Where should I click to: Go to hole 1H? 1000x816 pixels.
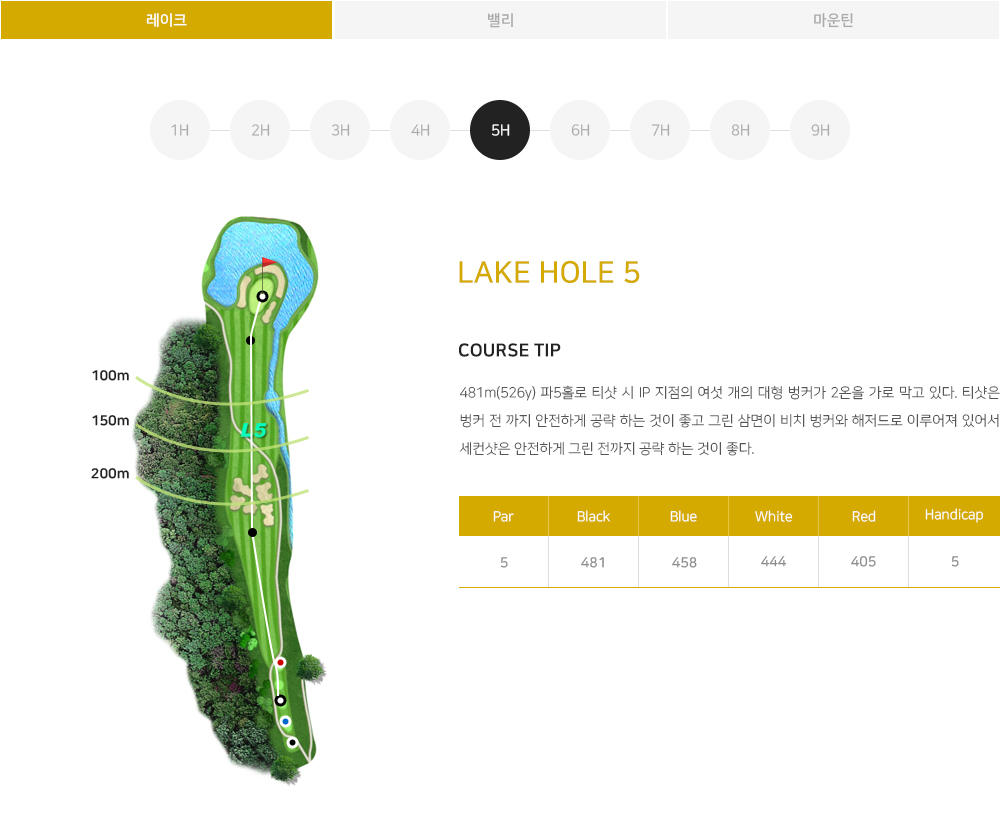[x=180, y=130]
